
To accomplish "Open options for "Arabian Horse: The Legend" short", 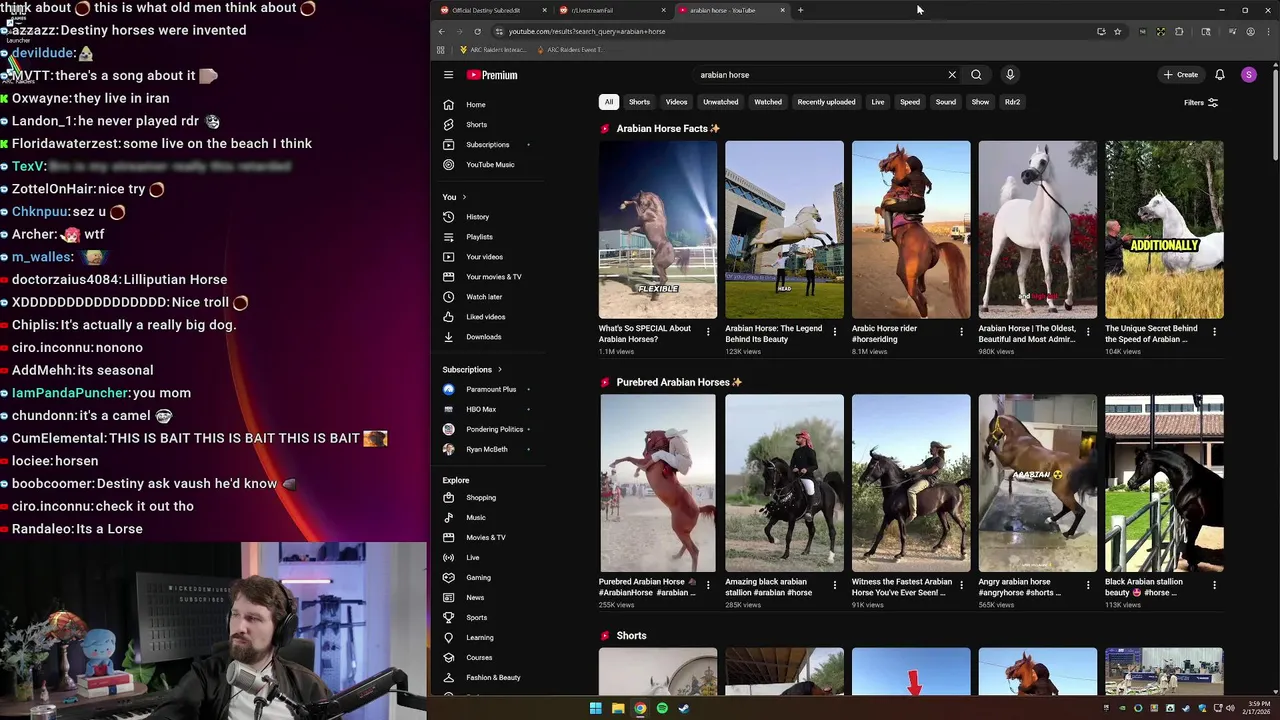I will click(x=835, y=332).
